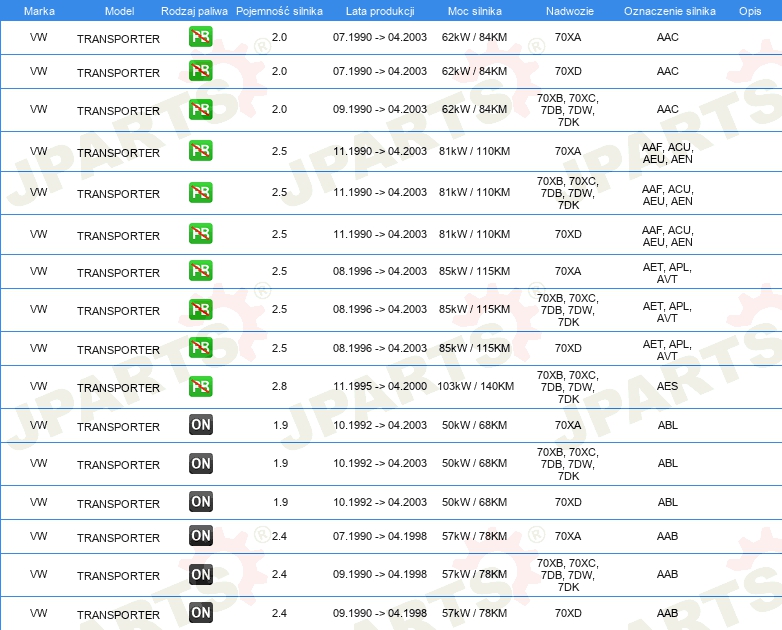
Task: Select 08.1996 -> 04.2003 in the 70XA row
Action: click(x=380, y=271)
